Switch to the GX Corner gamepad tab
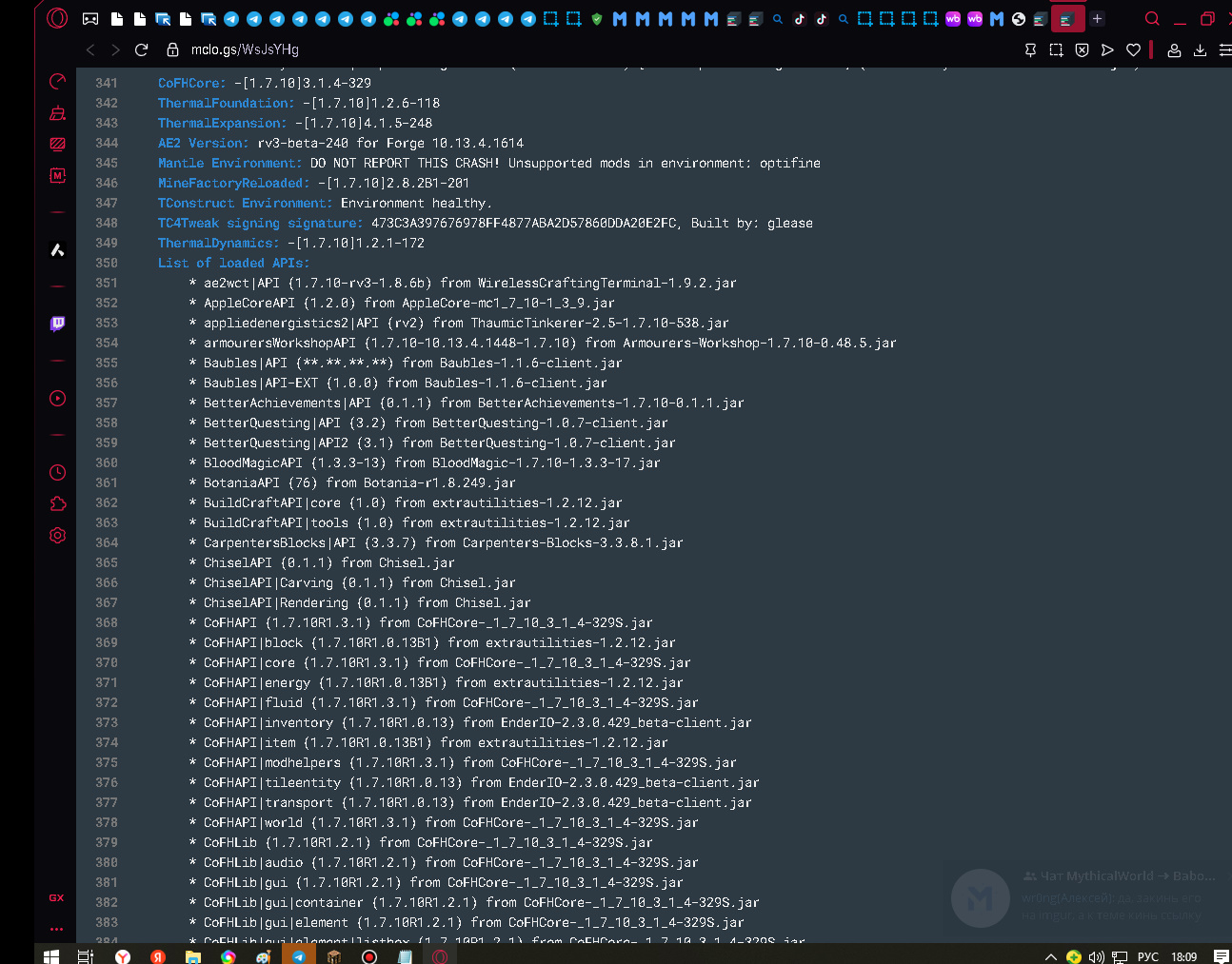 click(x=90, y=18)
